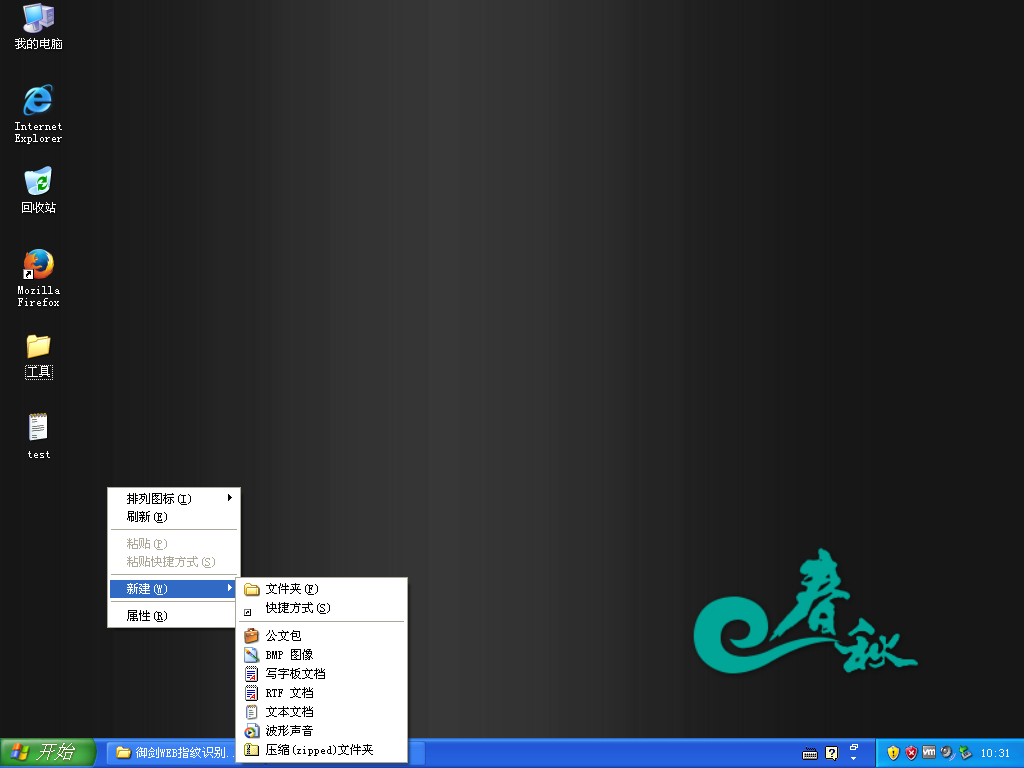Click the red shield alert tray icon

point(911,753)
